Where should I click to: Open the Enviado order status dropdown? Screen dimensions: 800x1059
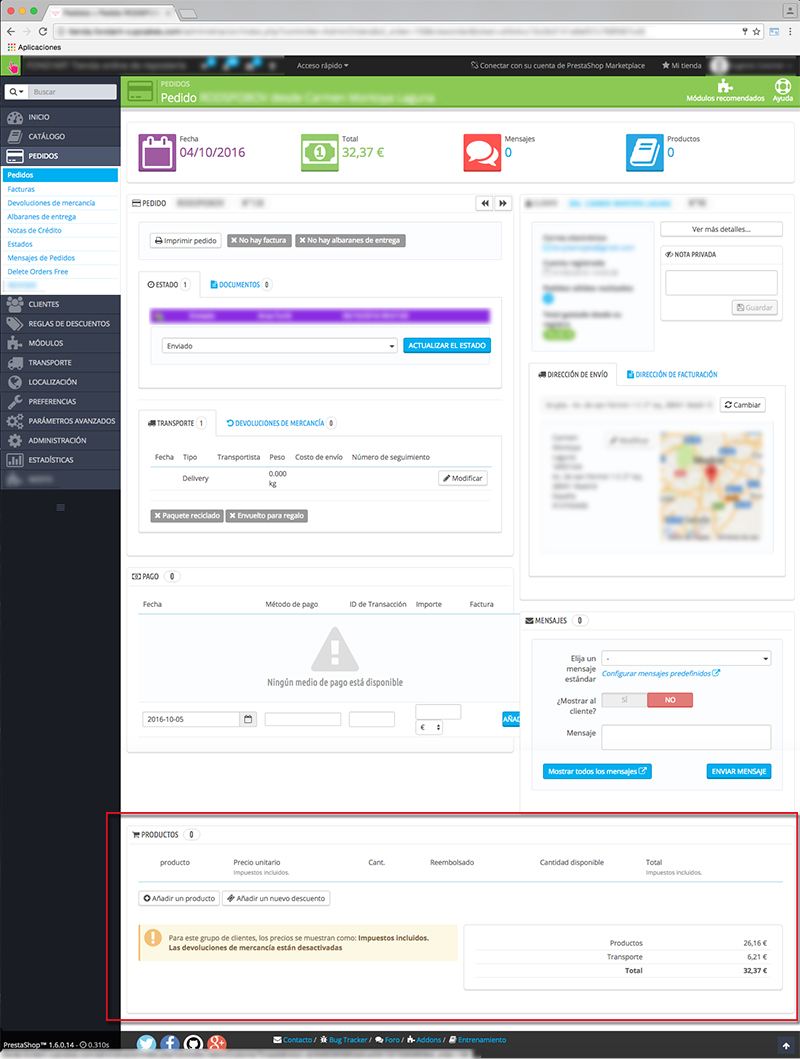coord(279,346)
